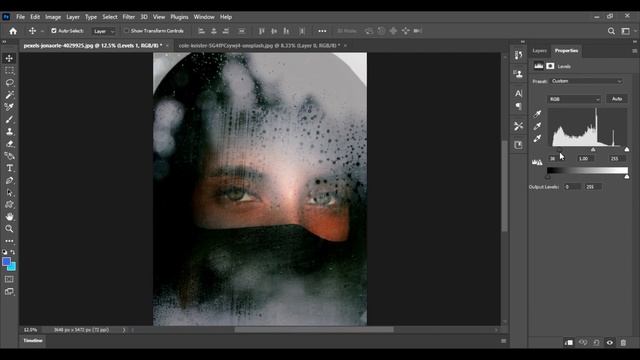The image size is (640, 360).
Task: Sample black point eyedropper in Levels
Action: coord(538,114)
